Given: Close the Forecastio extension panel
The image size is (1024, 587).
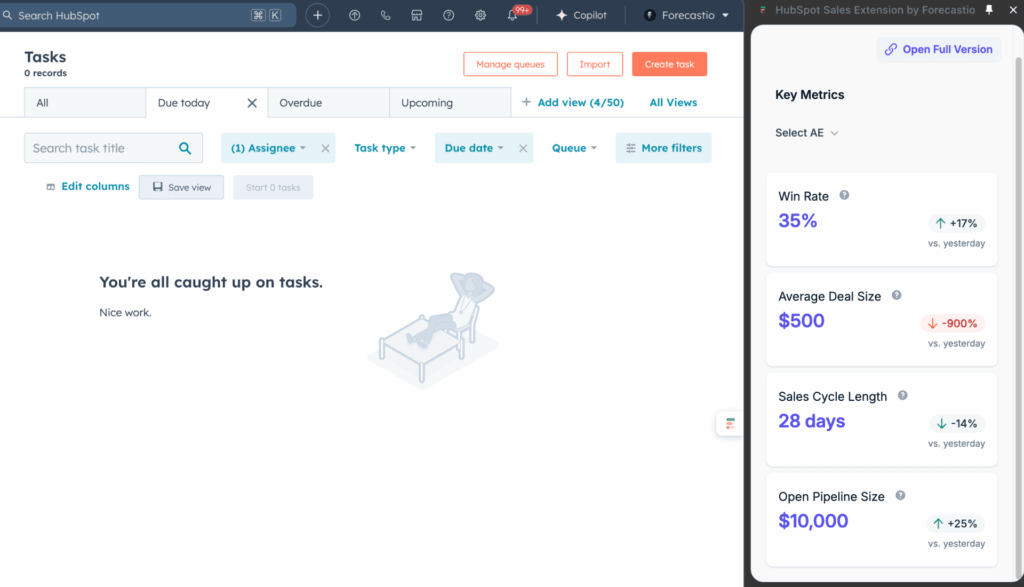Looking at the screenshot, I should pos(1013,10).
